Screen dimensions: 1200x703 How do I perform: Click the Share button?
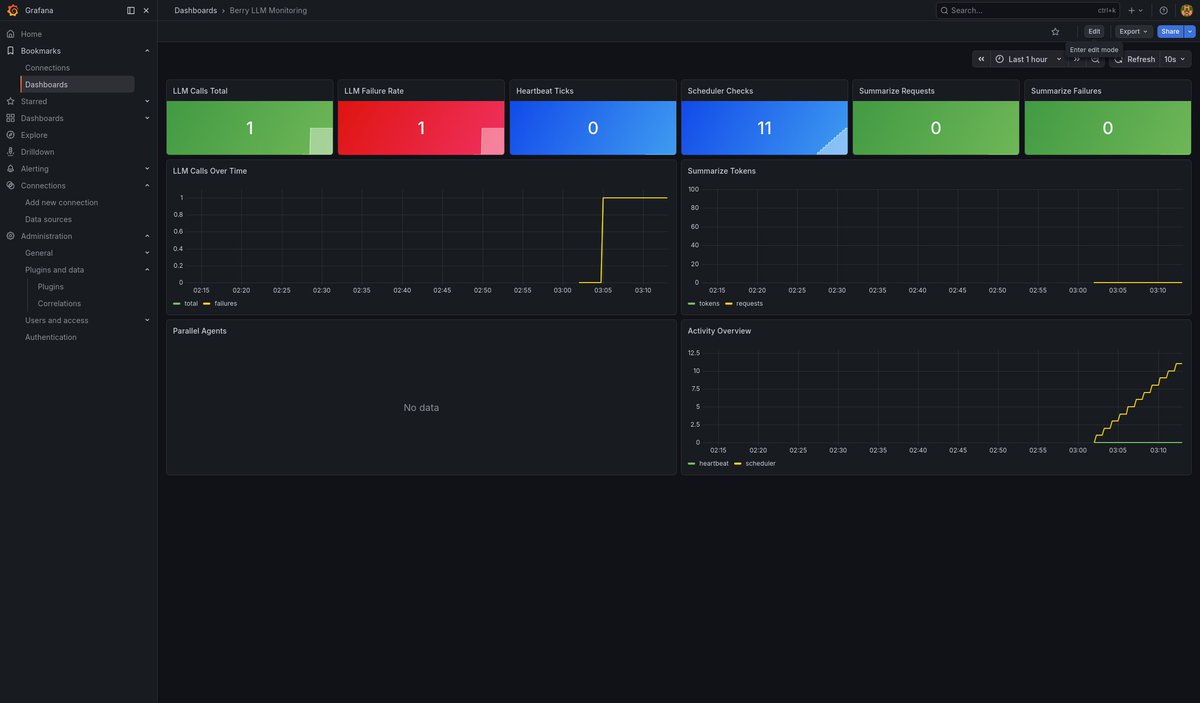1170,31
